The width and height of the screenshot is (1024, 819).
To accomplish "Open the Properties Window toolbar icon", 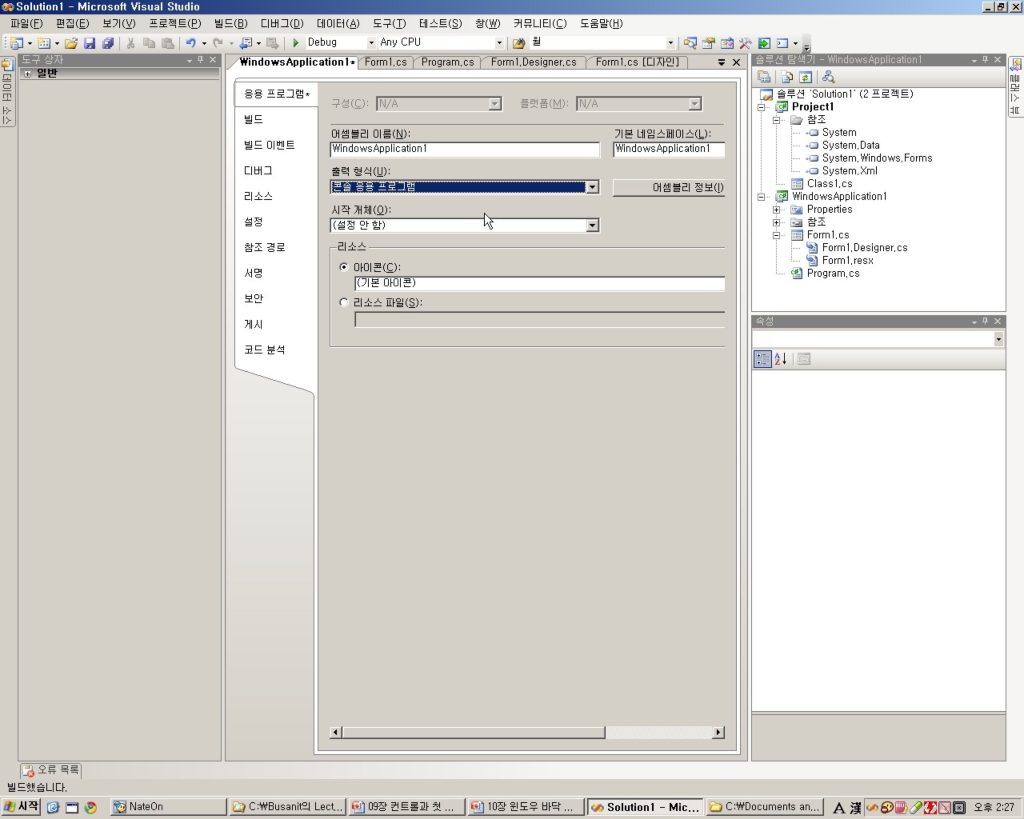I will [709, 43].
